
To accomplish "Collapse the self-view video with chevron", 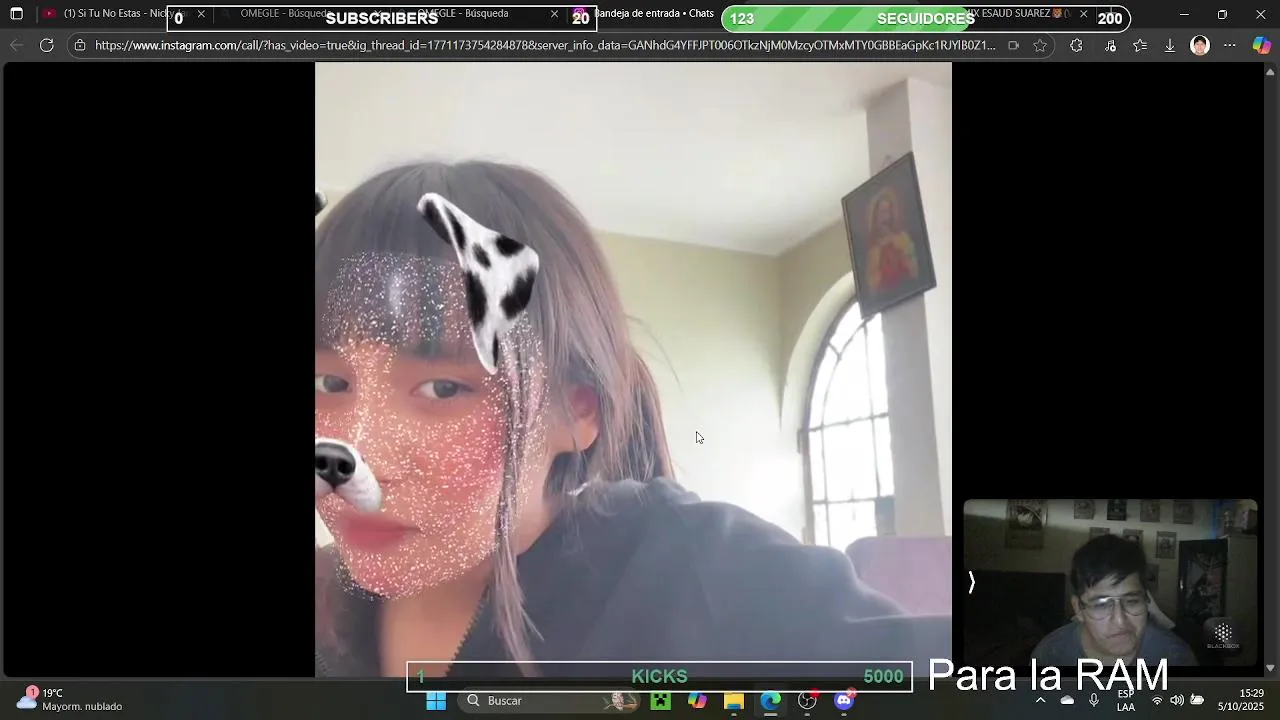I will pyautogui.click(x=971, y=582).
